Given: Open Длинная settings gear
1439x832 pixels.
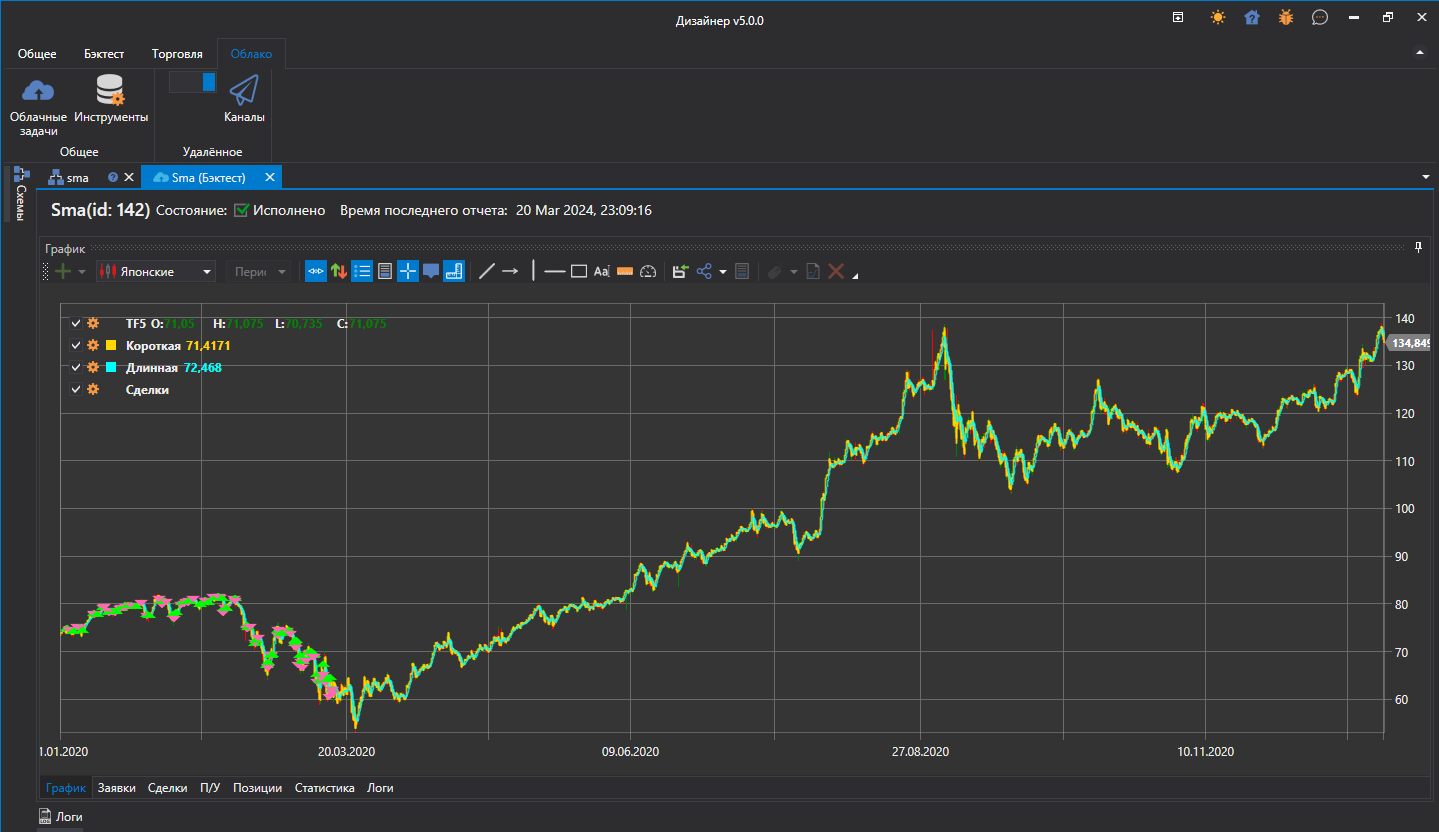Looking at the screenshot, I should tap(93, 367).
